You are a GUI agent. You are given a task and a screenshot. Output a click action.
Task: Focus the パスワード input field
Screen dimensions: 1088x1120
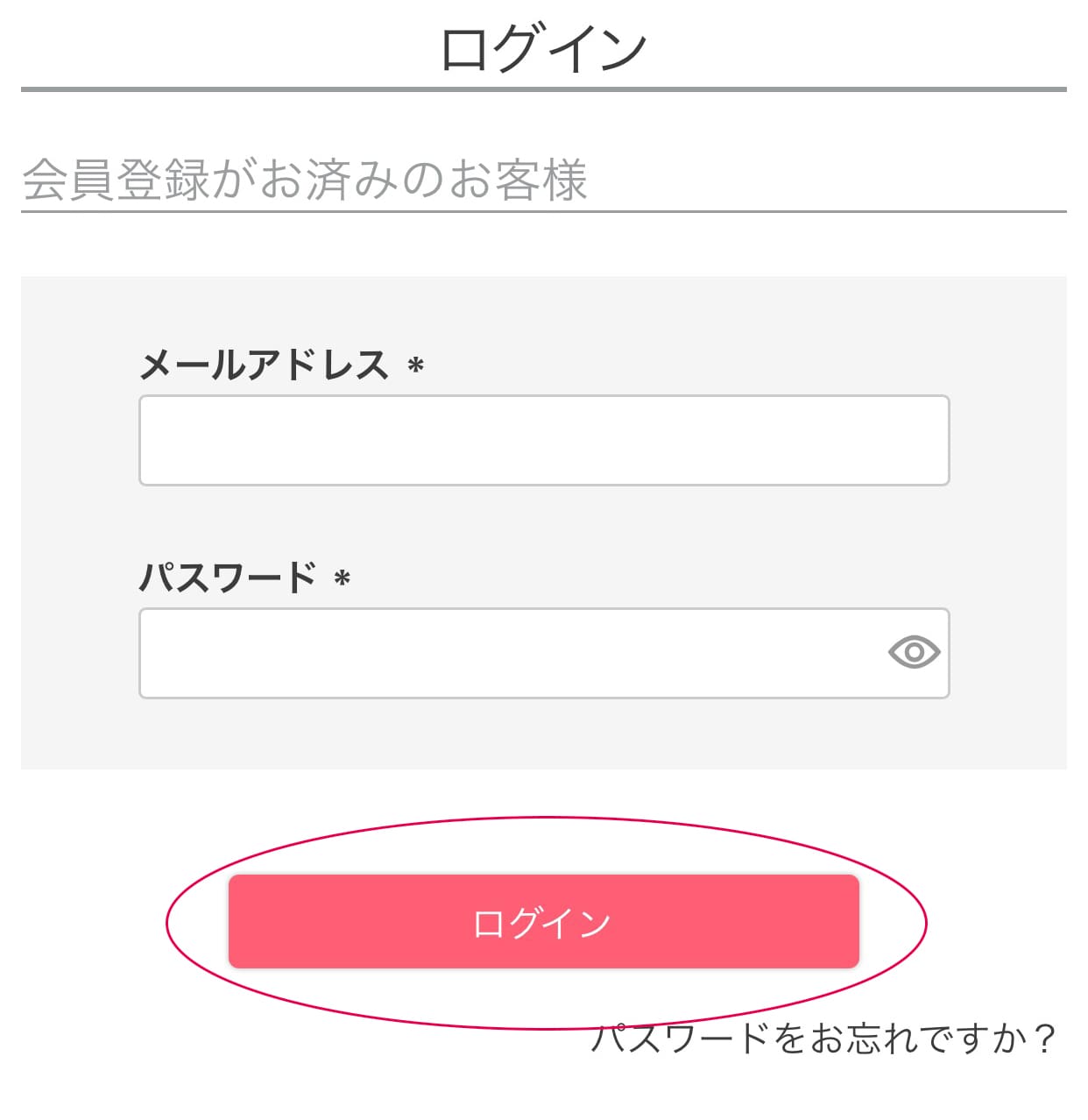tap(508, 653)
